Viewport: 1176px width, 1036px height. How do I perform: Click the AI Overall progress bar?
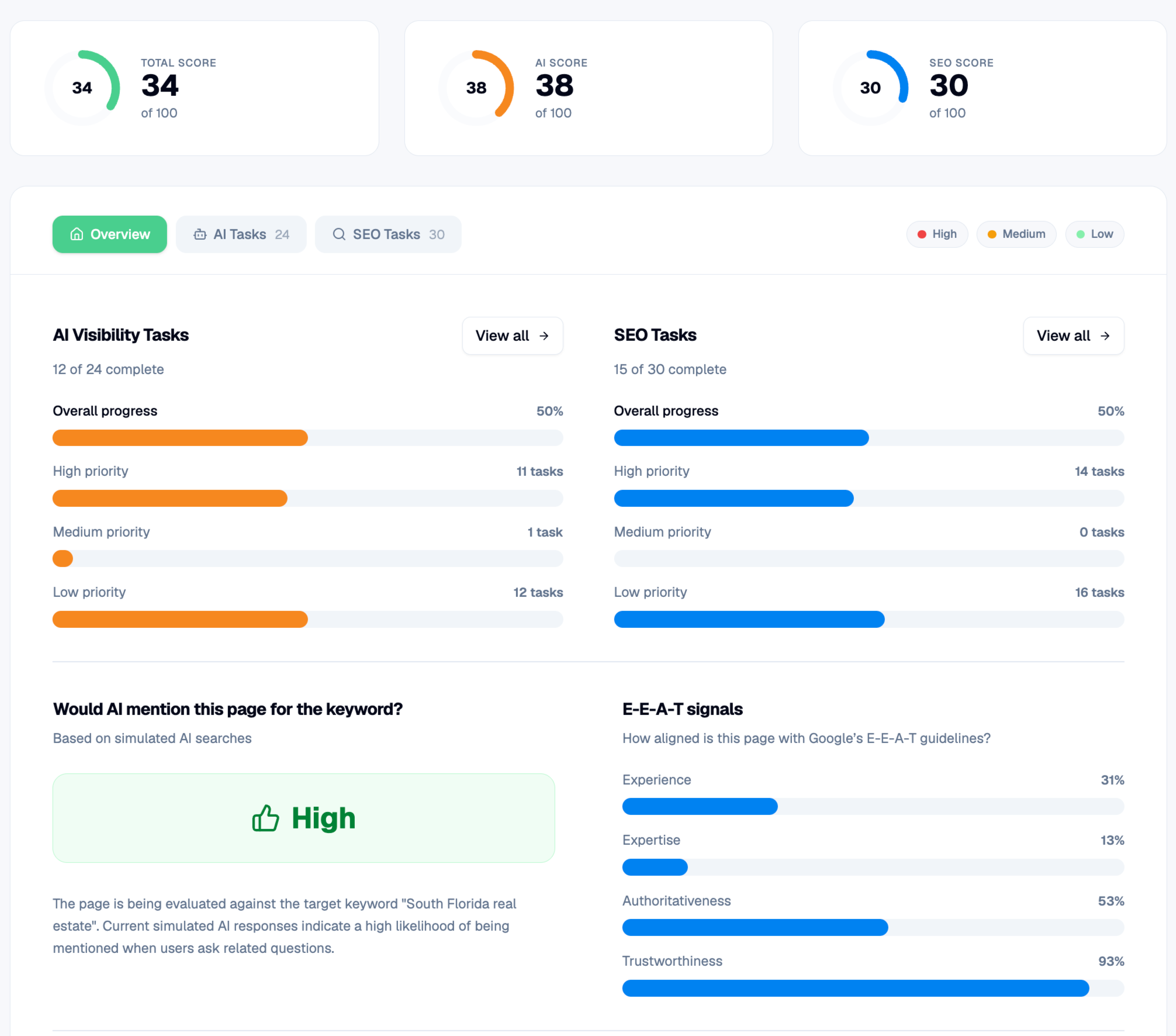pos(308,438)
